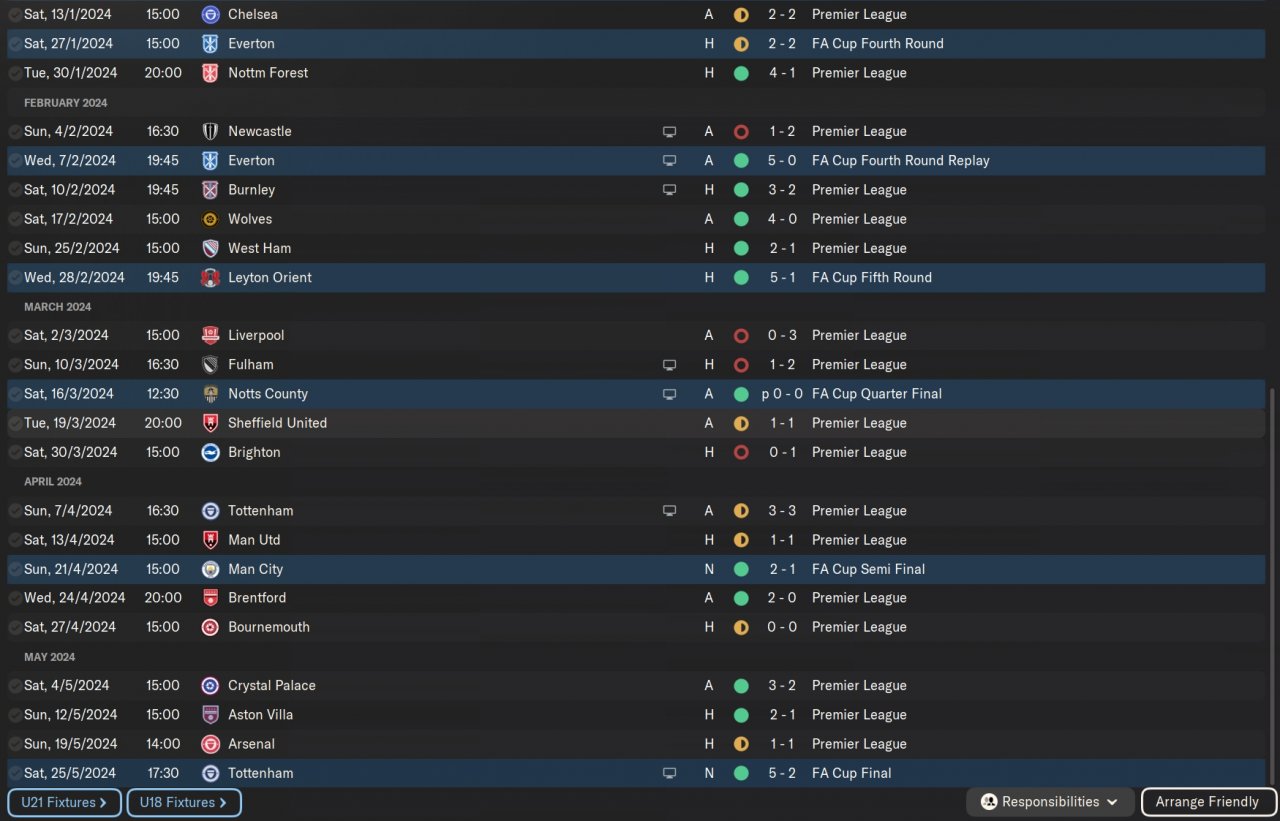Toggle the checkmark on Sat 13/1/2024 row
The height and width of the screenshot is (821, 1280).
[x=15, y=15]
